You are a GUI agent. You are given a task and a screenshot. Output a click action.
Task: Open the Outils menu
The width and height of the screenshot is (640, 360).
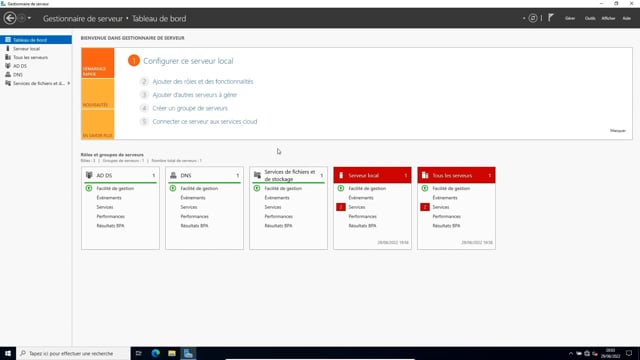pos(590,18)
